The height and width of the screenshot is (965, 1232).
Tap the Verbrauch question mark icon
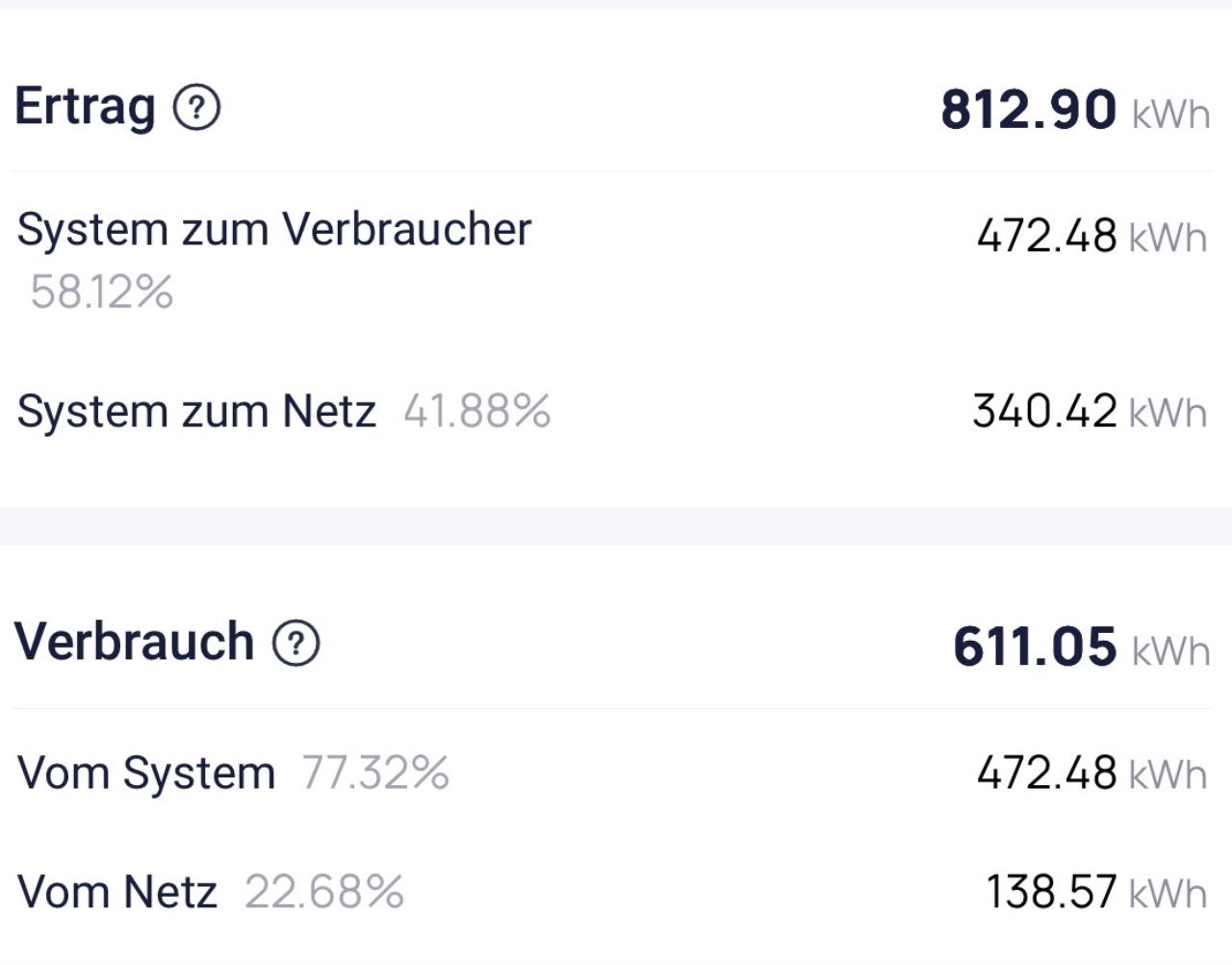[295, 643]
